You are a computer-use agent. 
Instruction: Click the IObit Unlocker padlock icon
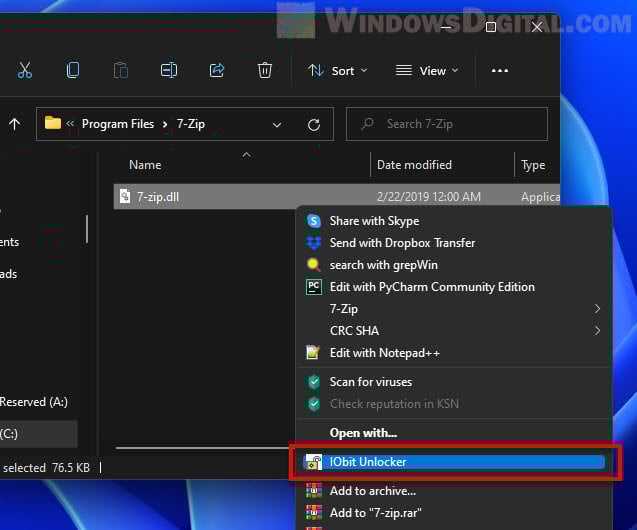pos(313,462)
